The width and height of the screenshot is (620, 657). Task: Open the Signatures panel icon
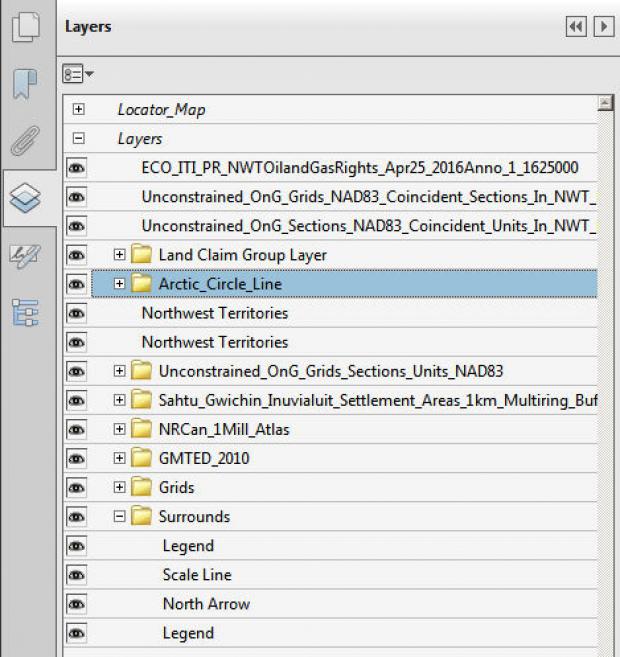coord(25,255)
